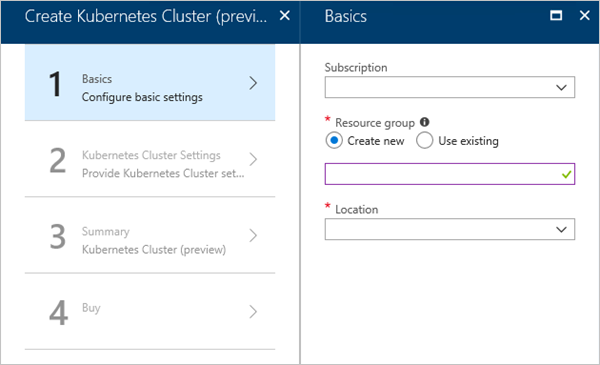Open step 2 Kubernetes Cluster Settings

(150, 159)
